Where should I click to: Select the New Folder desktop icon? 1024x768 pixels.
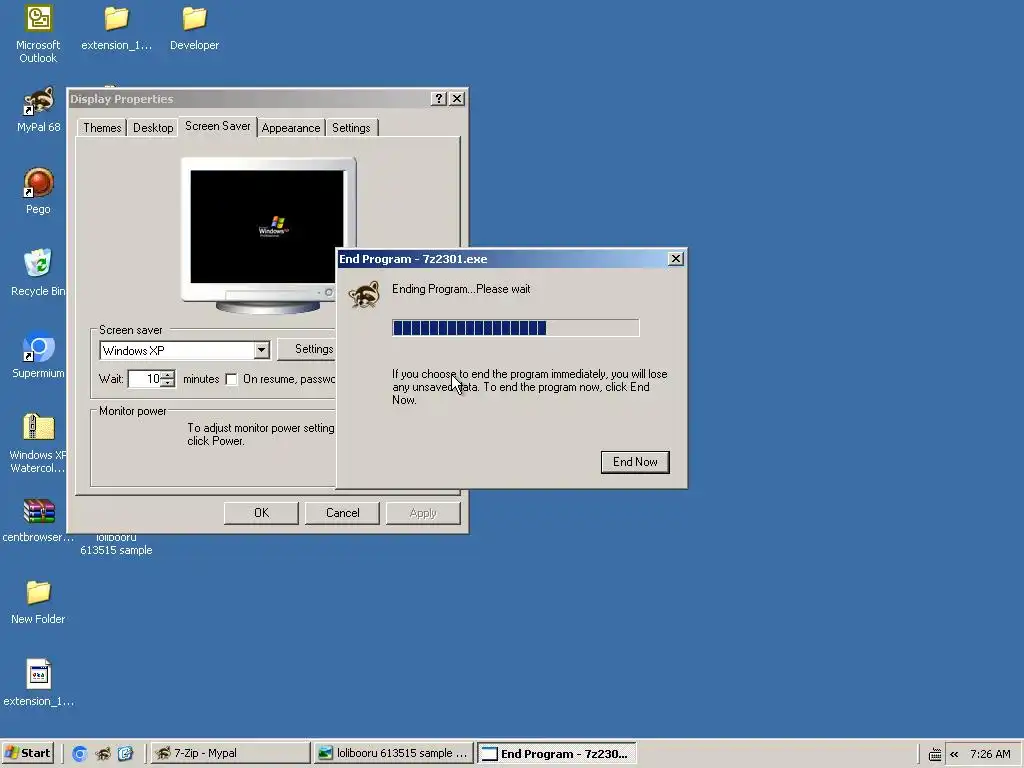[38, 602]
